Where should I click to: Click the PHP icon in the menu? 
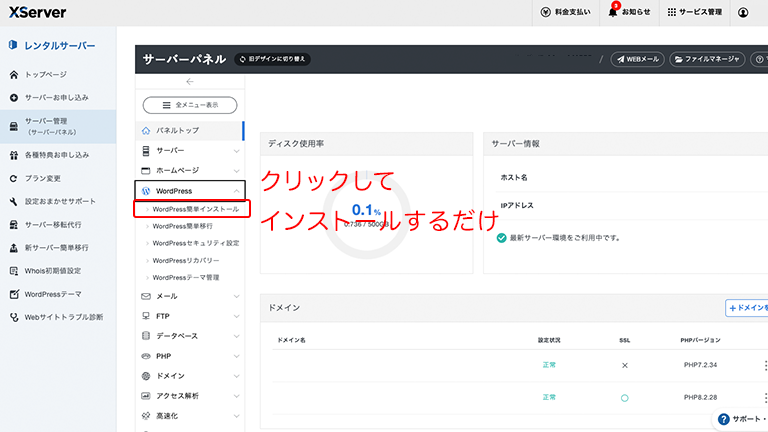point(146,356)
